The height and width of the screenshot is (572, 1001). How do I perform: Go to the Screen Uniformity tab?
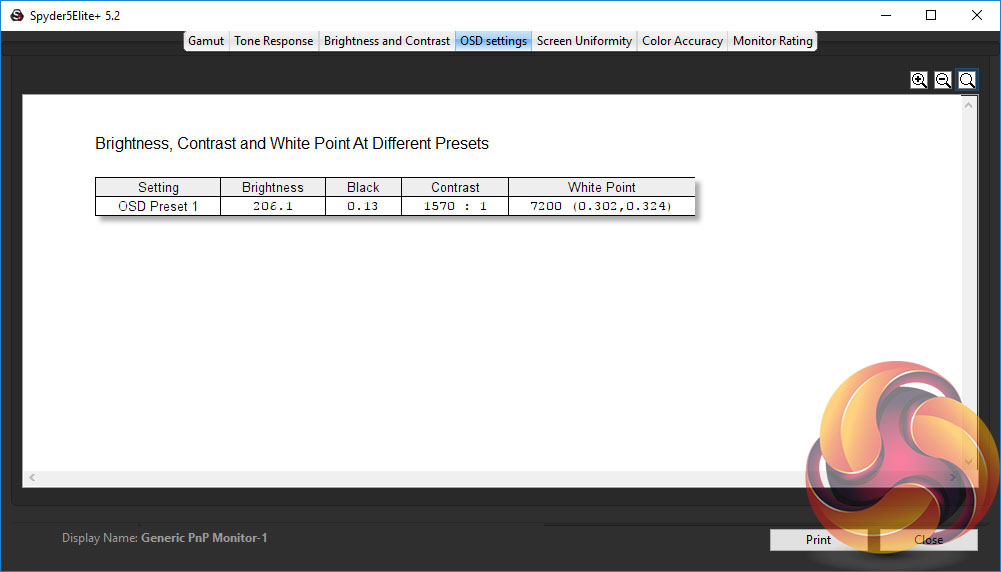[x=584, y=41]
